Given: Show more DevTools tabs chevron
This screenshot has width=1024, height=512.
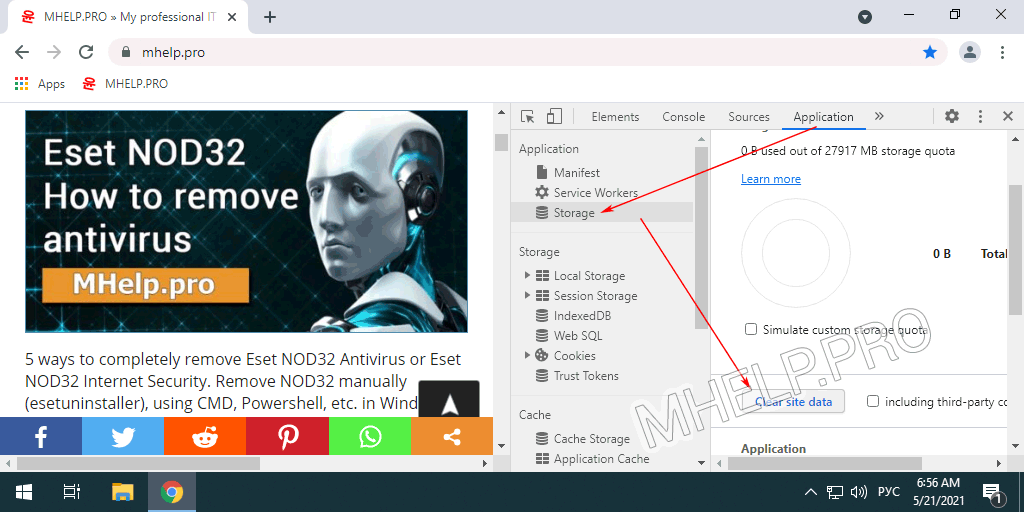Looking at the screenshot, I should 879,116.
